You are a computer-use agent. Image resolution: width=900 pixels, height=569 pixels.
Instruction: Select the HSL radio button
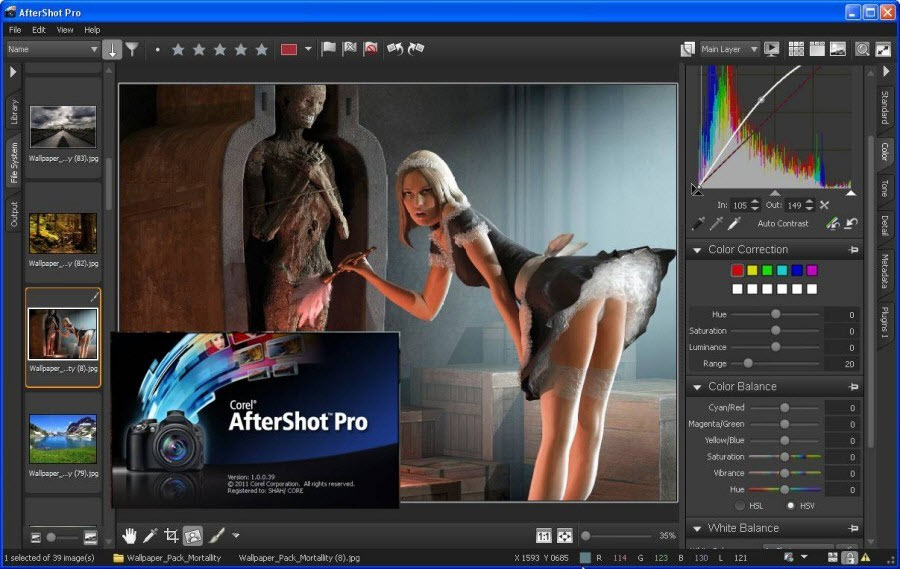coord(741,505)
